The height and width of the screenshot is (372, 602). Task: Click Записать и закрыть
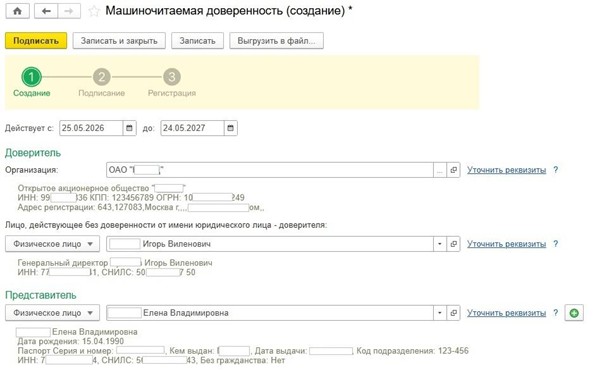[119, 41]
